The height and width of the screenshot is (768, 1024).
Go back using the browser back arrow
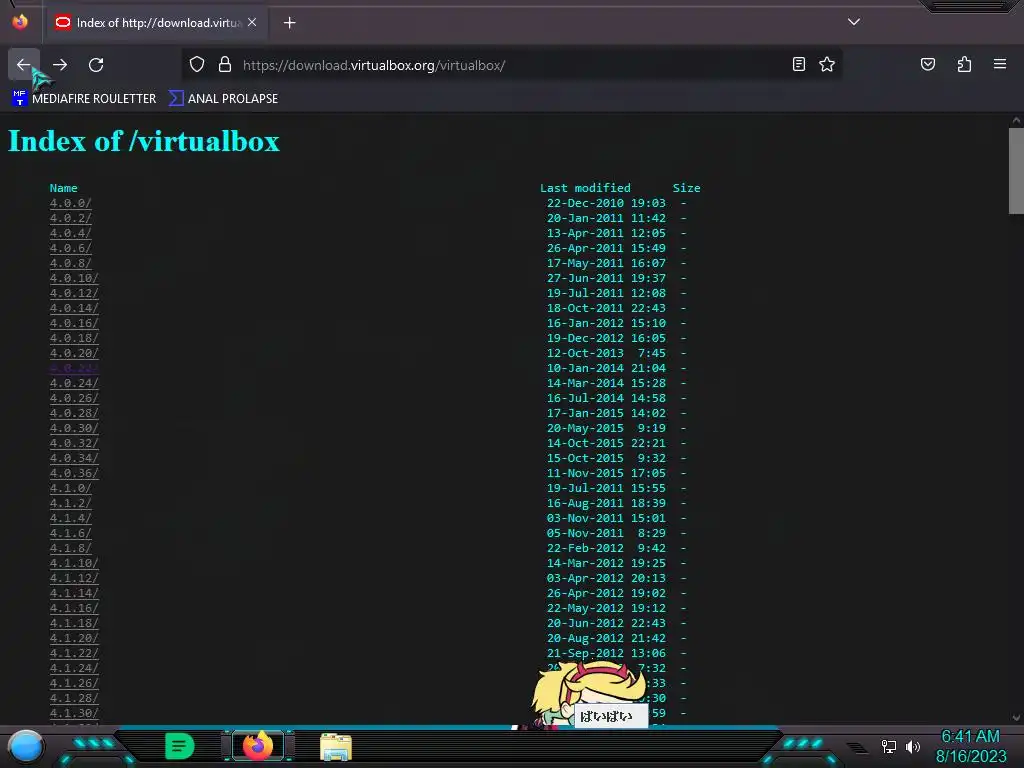click(x=24, y=65)
